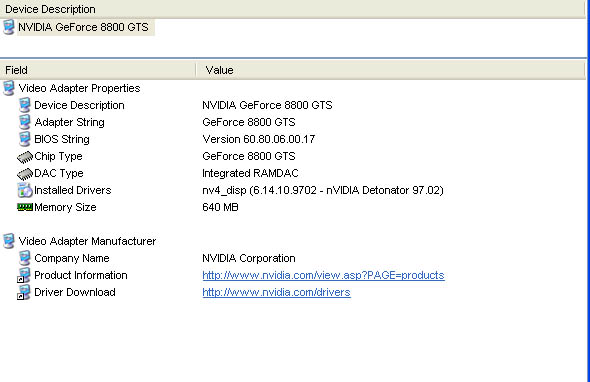Image resolution: width=590 pixels, height=382 pixels.
Task: Click the NVIDIA GeForce 8800 GTS device icon
Action: [9, 27]
